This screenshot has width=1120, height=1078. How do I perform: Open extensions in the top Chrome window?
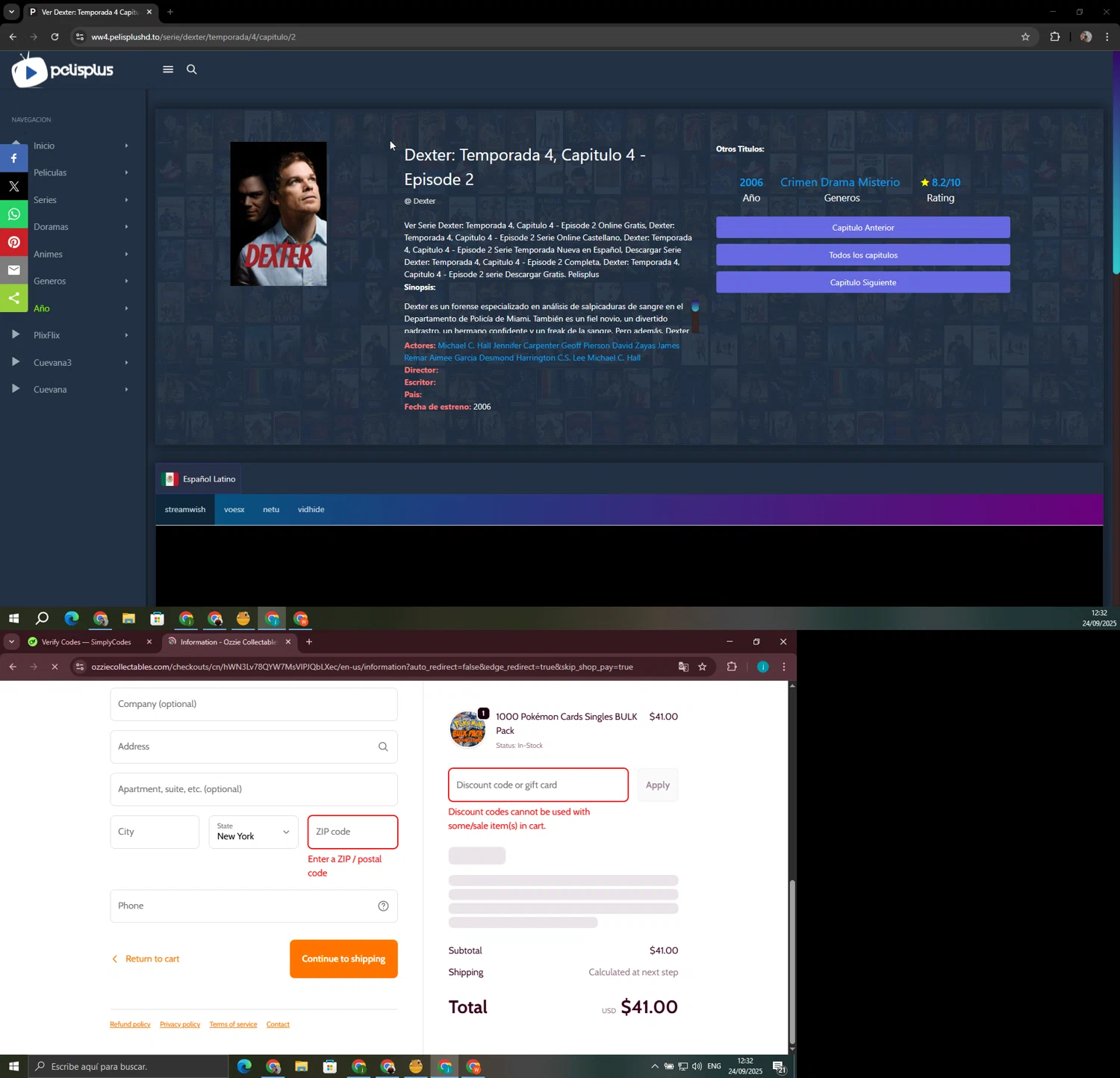[1055, 37]
